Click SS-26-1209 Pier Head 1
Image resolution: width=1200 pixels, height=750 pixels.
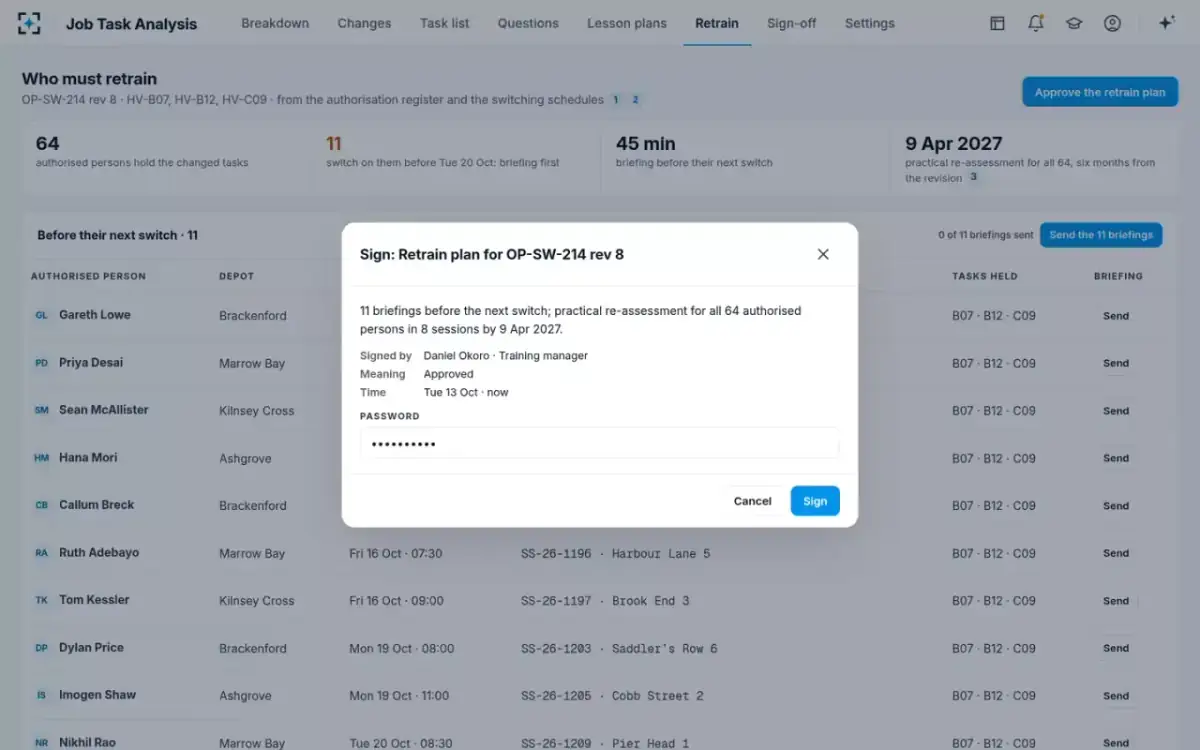605,743
